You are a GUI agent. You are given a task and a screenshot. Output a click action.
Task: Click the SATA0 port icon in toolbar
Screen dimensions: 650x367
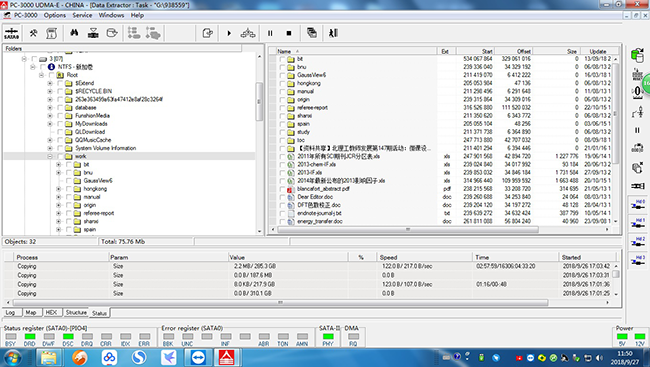(11, 33)
